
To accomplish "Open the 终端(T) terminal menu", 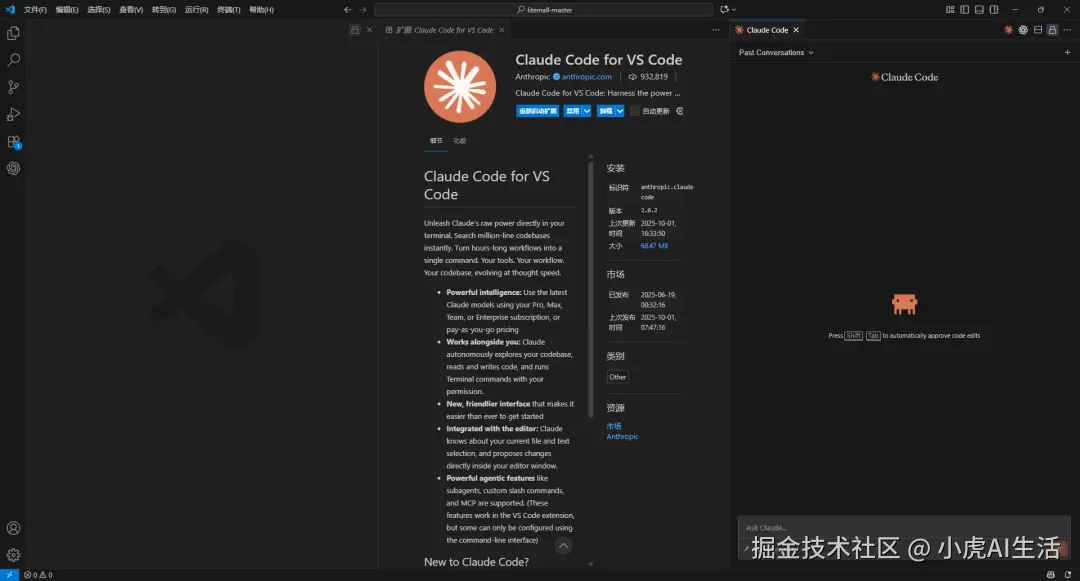I will [x=229, y=10].
